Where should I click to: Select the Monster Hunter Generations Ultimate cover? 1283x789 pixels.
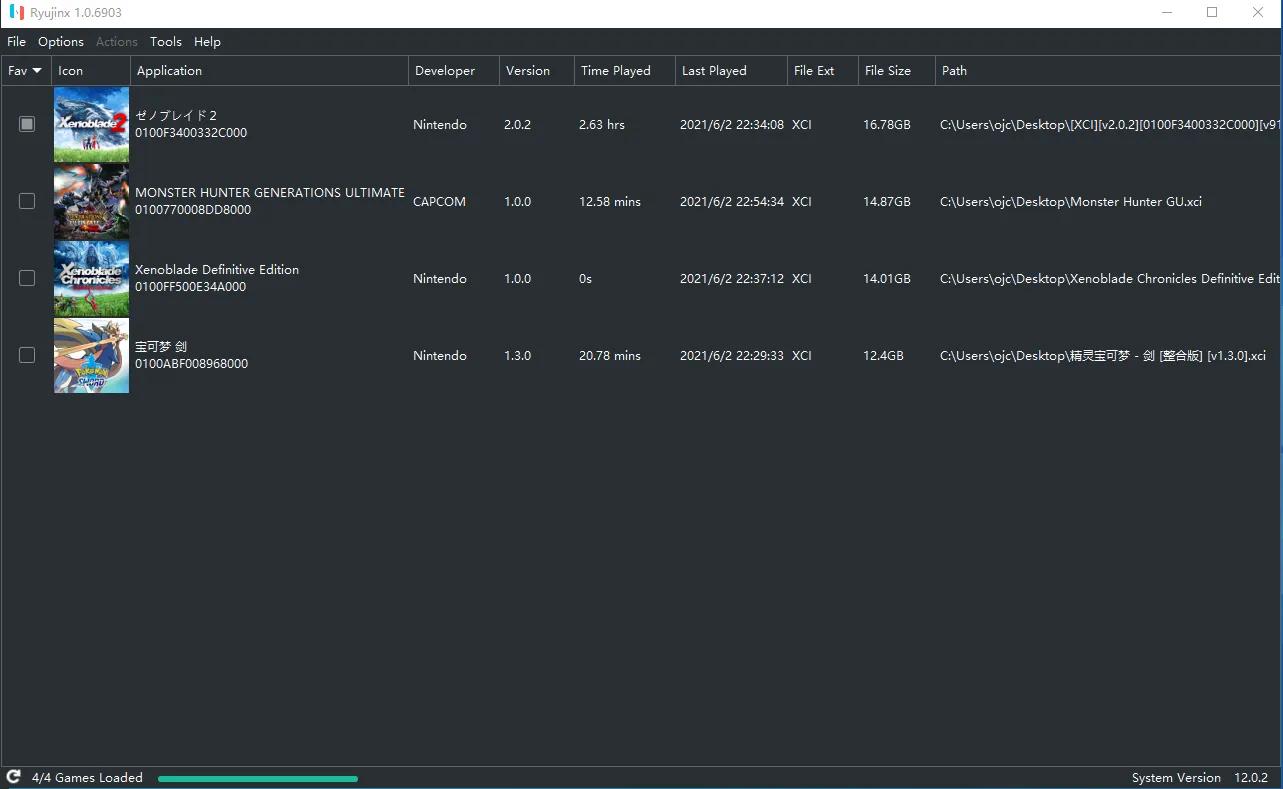[91, 202]
